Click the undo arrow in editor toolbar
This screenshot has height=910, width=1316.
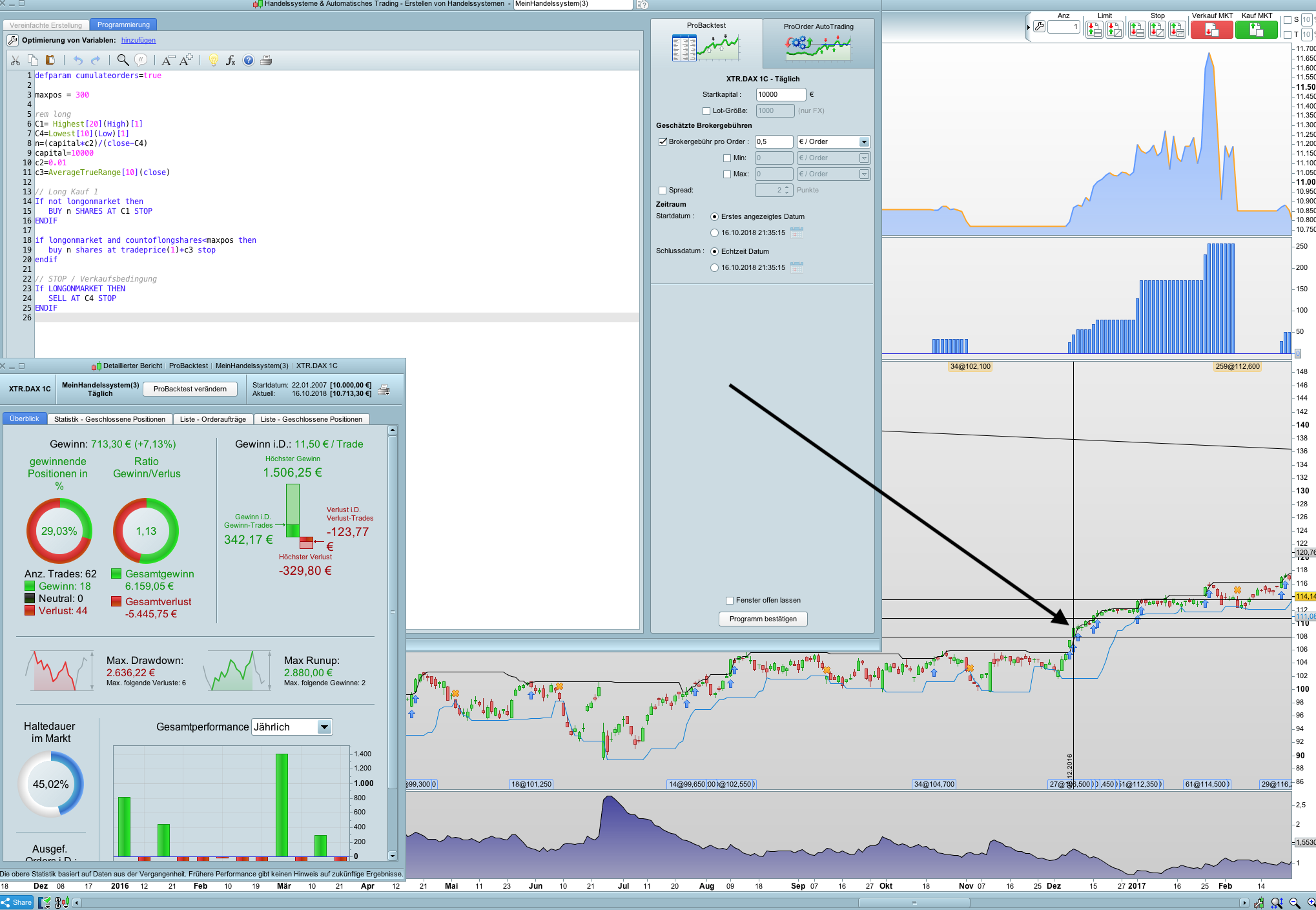77,60
